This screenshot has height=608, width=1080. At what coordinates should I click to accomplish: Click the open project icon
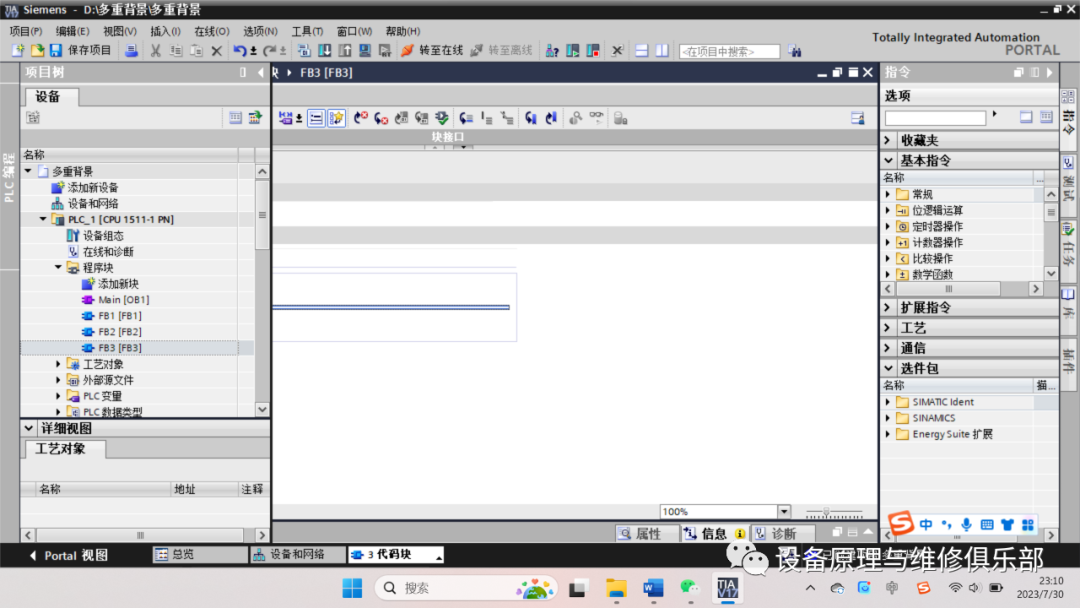point(37,50)
